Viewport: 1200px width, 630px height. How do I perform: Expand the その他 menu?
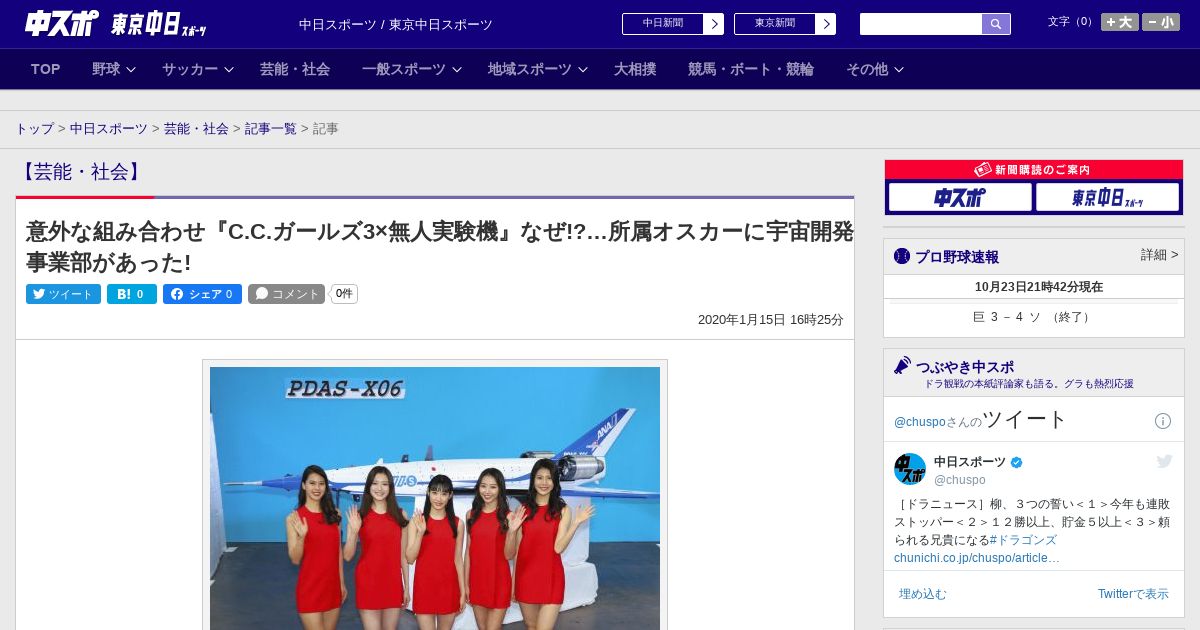(875, 69)
